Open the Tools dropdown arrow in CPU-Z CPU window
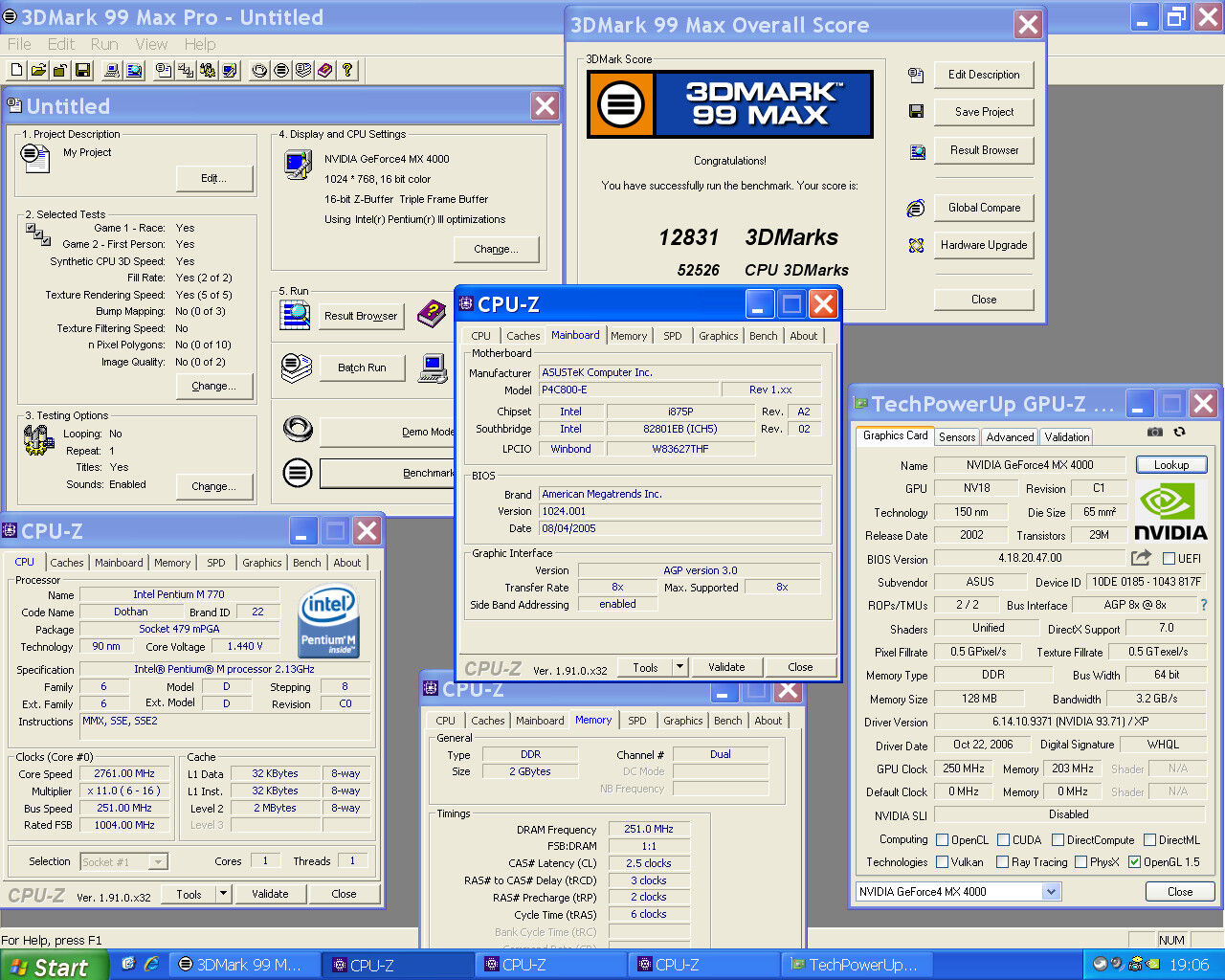The width and height of the screenshot is (1225, 980). pyautogui.click(x=223, y=894)
